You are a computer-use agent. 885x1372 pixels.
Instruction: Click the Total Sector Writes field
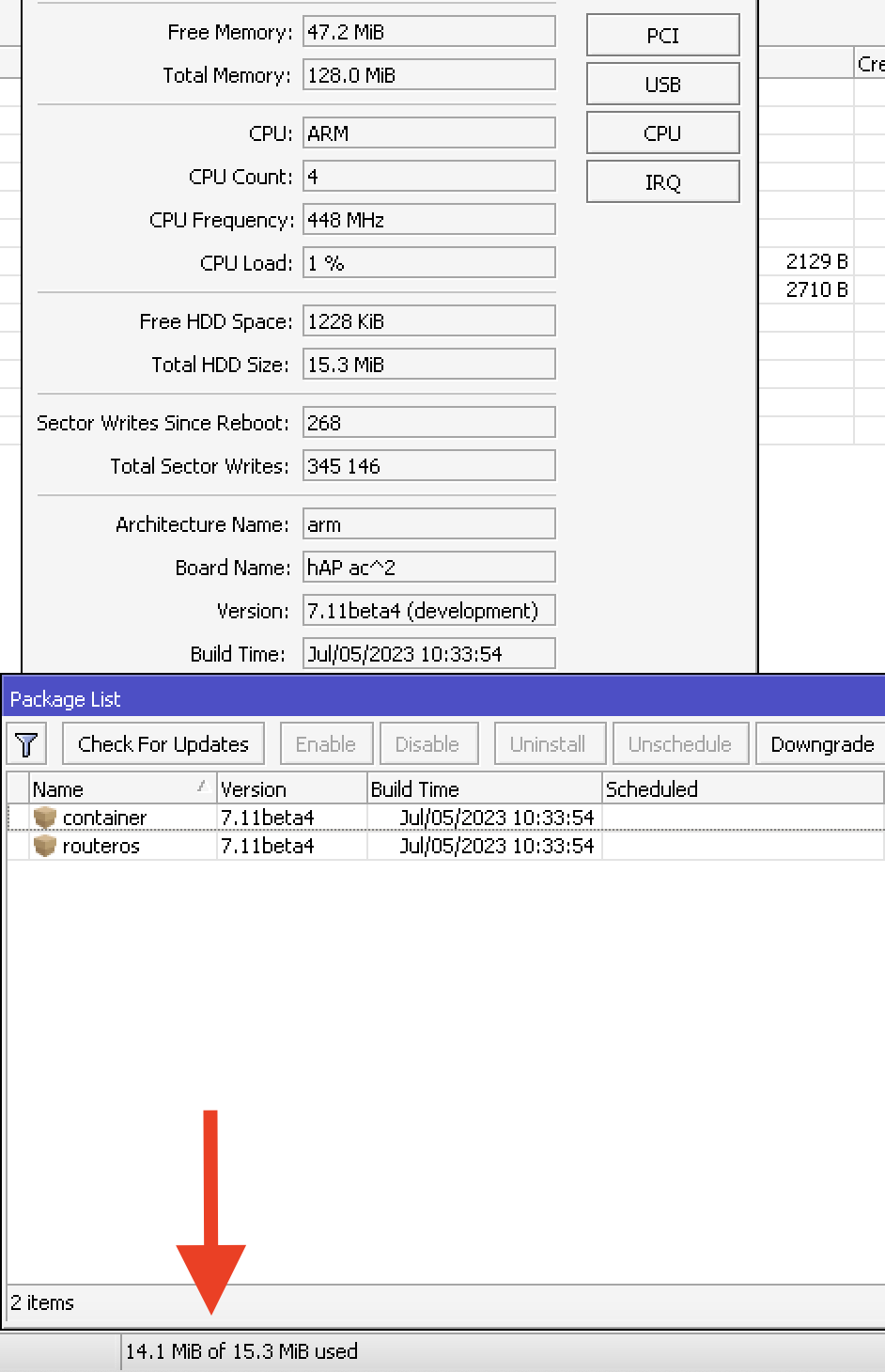click(429, 465)
